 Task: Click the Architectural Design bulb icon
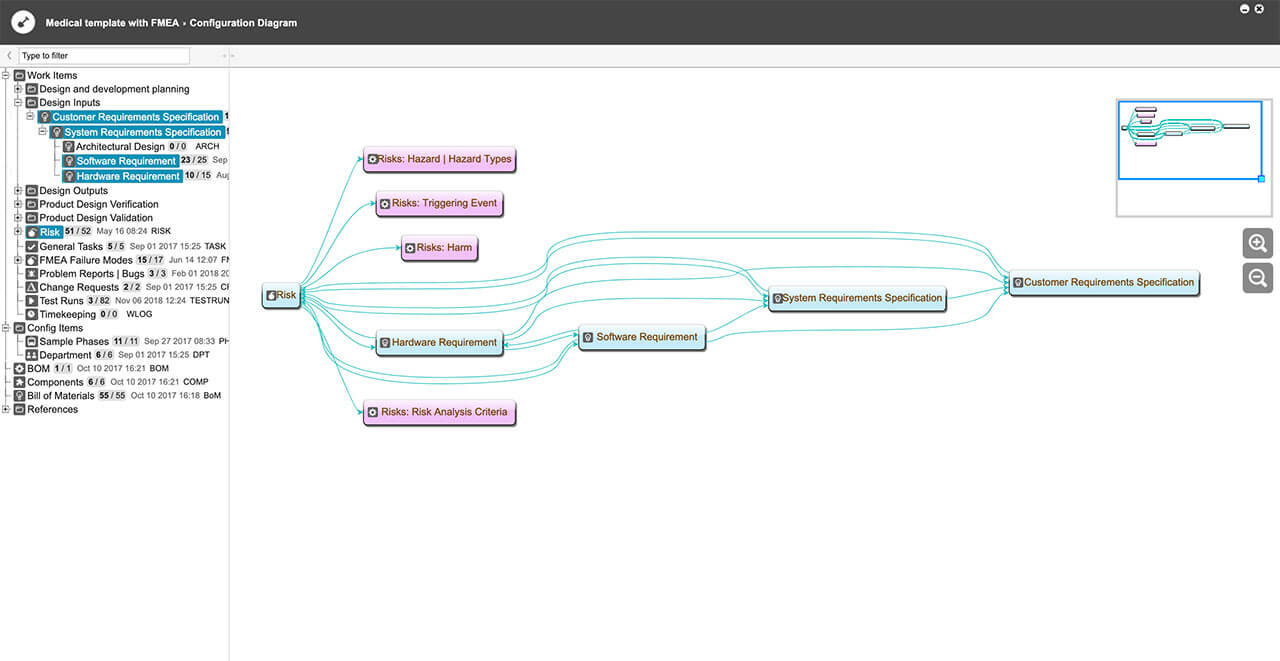tap(69, 146)
